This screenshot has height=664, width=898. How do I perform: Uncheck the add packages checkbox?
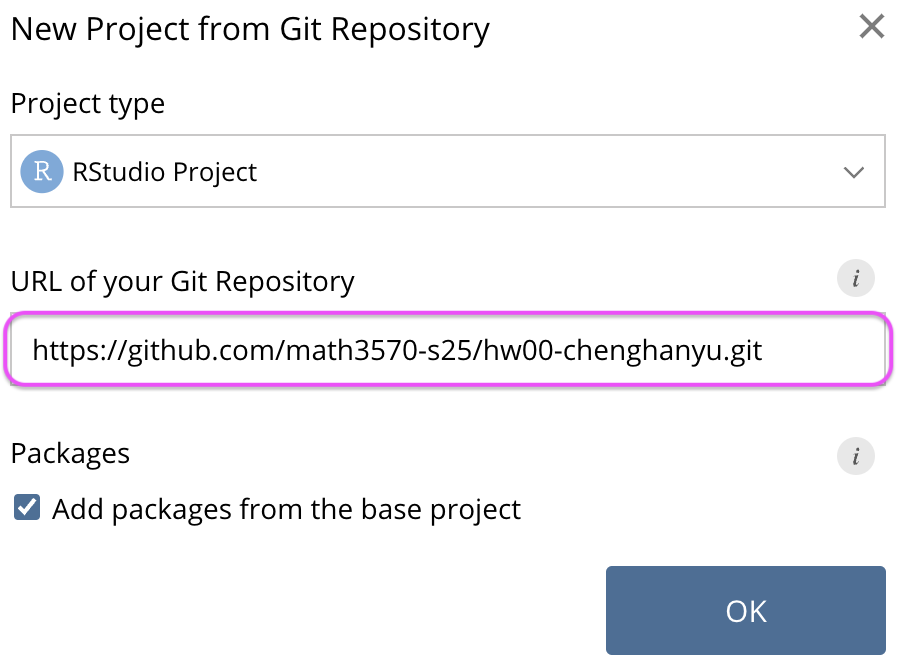pyautogui.click(x=27, y=508)
